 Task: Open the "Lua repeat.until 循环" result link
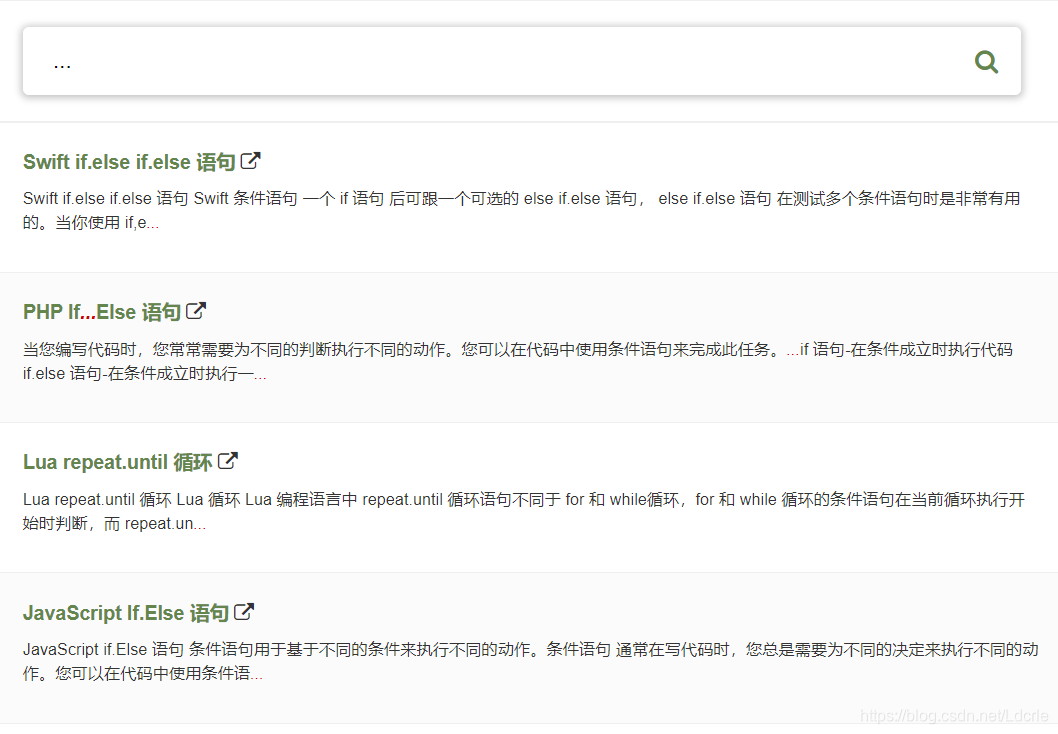tap(117, 462)
